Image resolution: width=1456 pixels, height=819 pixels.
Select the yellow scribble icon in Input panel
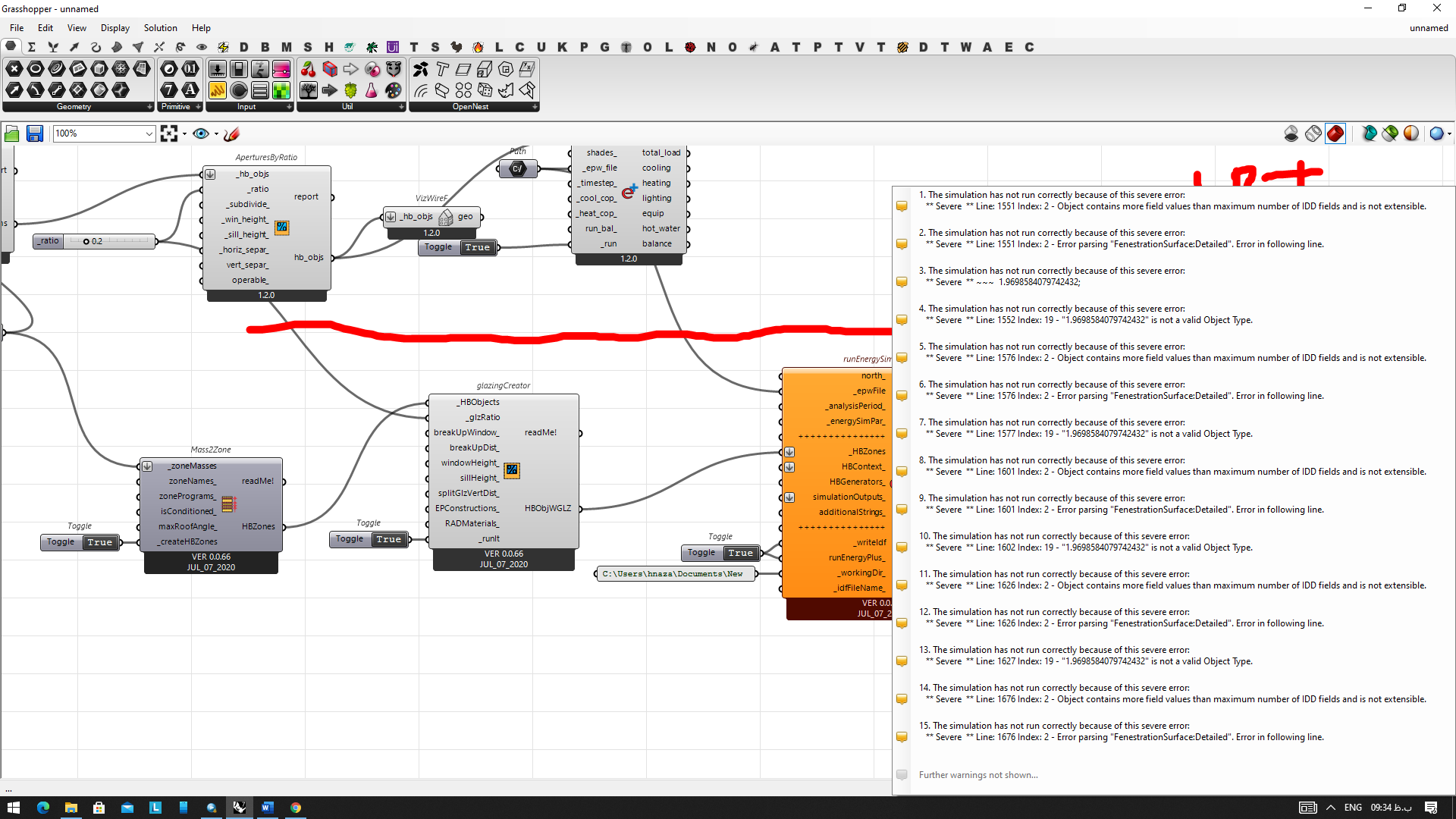point(218,90)
